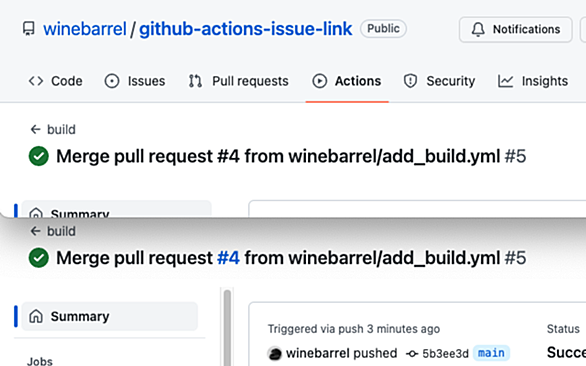
Task: Follow the blue #4 pull request link
Action: [x=228, y=258]
